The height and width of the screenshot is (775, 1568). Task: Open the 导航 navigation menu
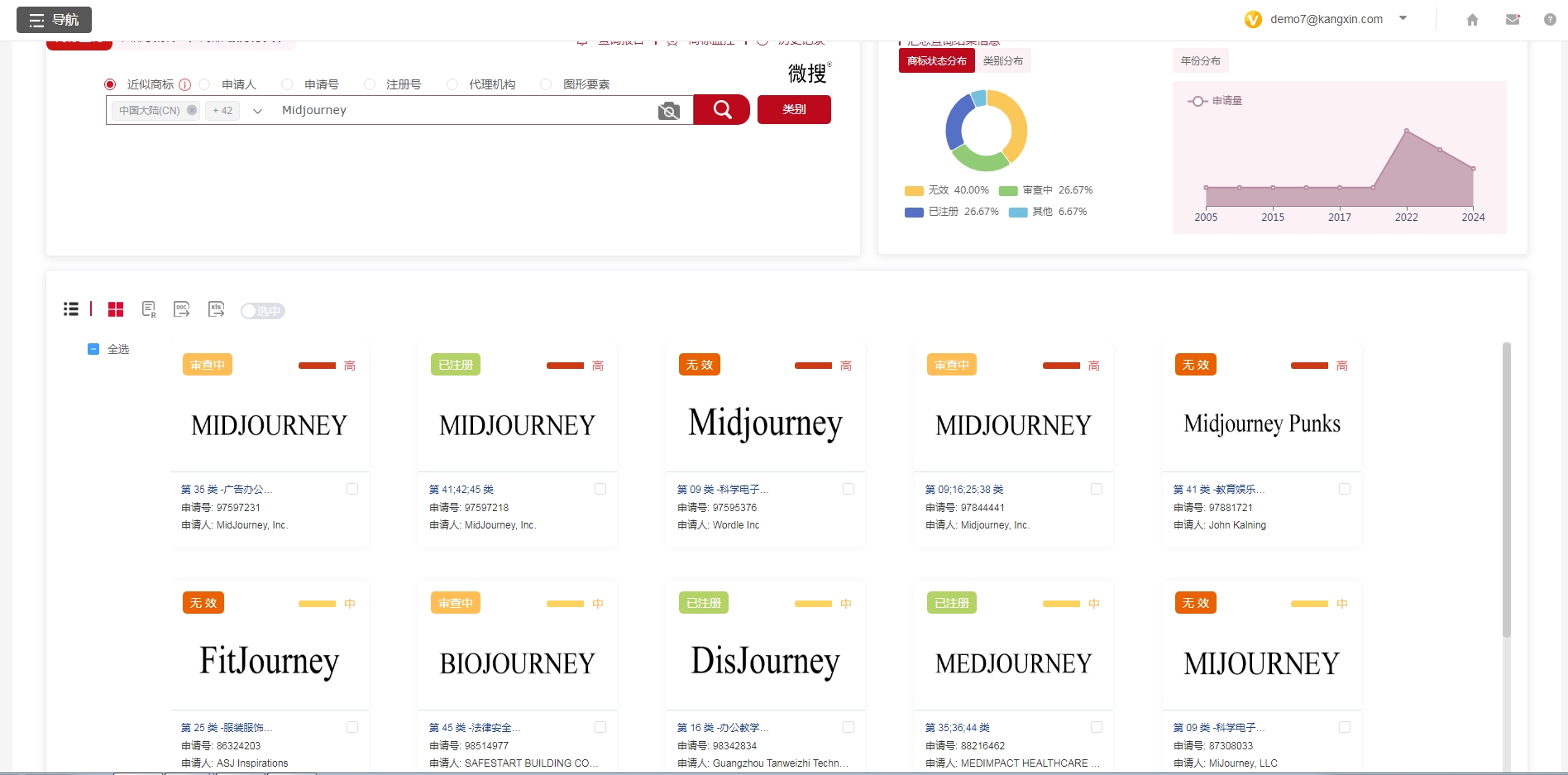54,20
